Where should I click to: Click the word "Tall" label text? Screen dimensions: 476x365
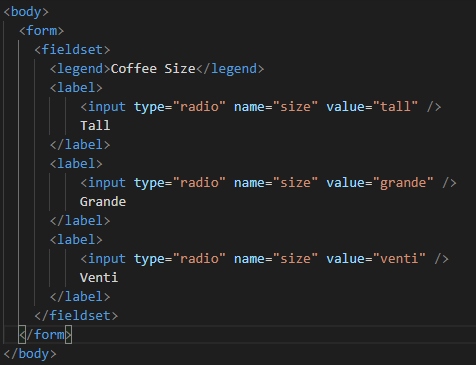[95, 126]
